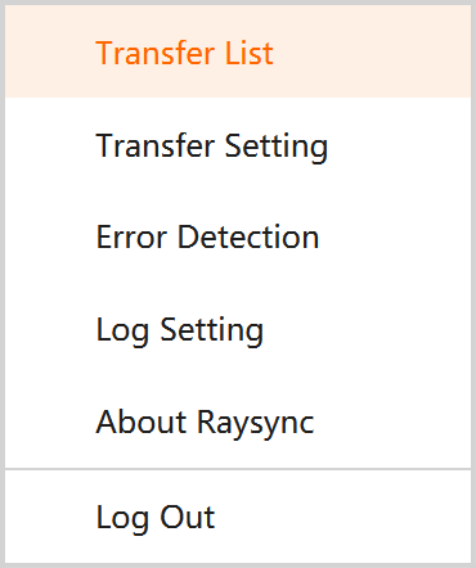The height and width of the screenshot is (568, 476).
Task: Sign out with the Log Out item
Action: click(238, 517)
